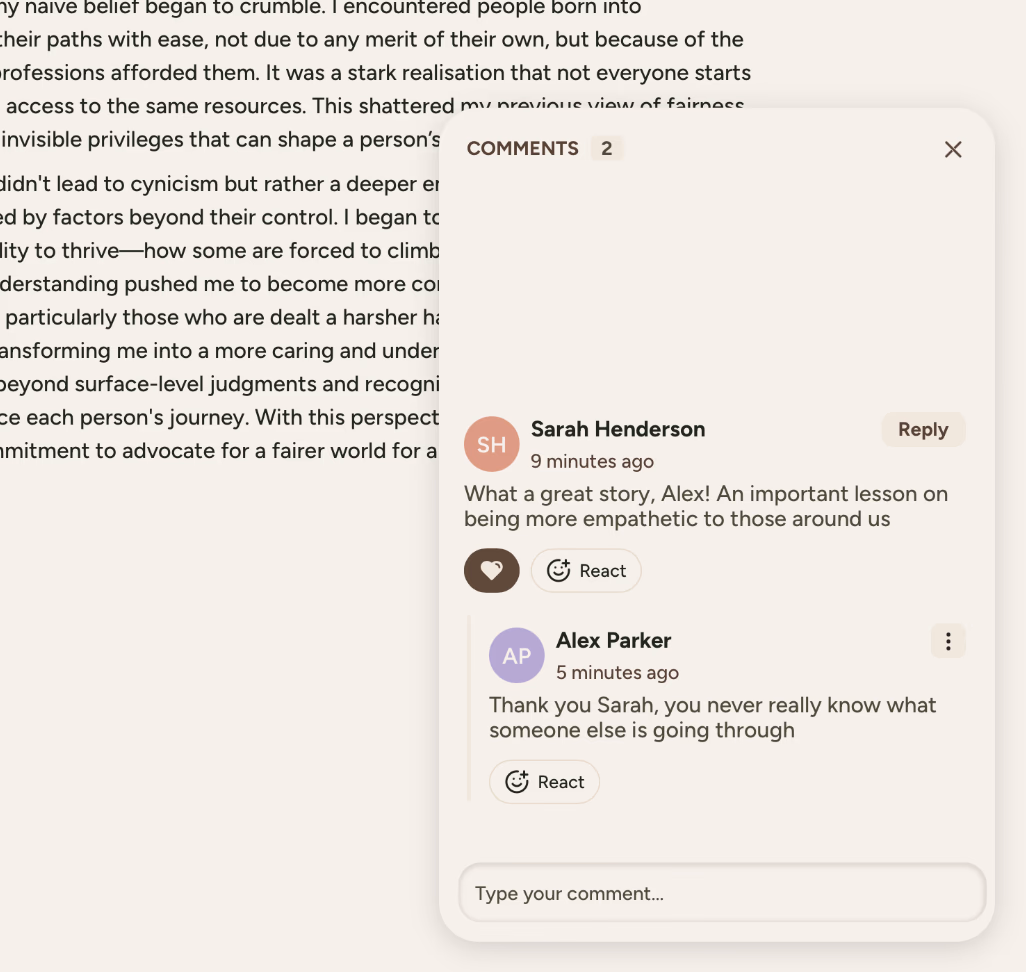This screenshot has height=972, width=1026.
Task: Click the Sarah Henderson author name
Action: (x=618, y=429)
